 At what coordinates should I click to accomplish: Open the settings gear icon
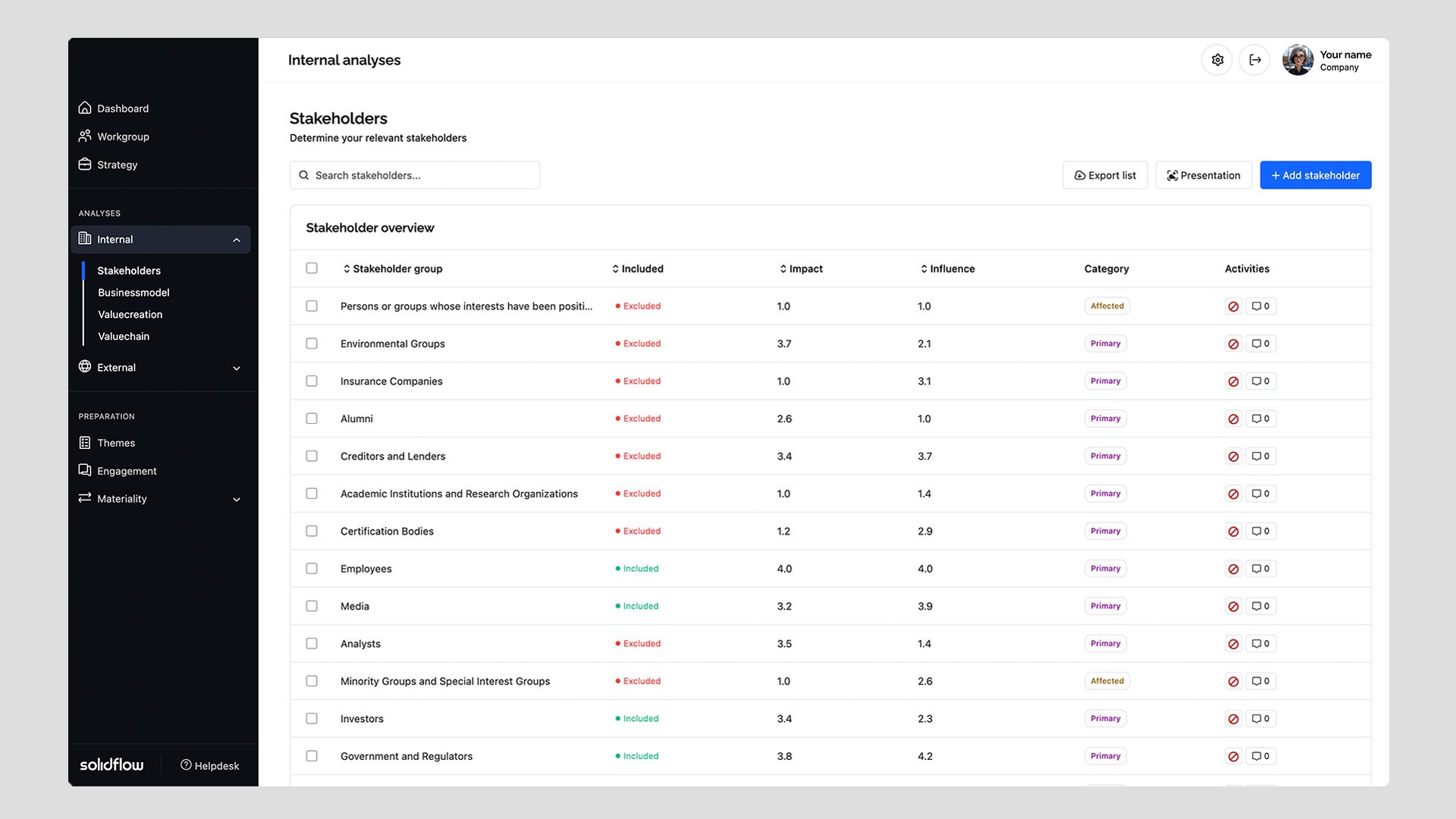(1217, 60)
